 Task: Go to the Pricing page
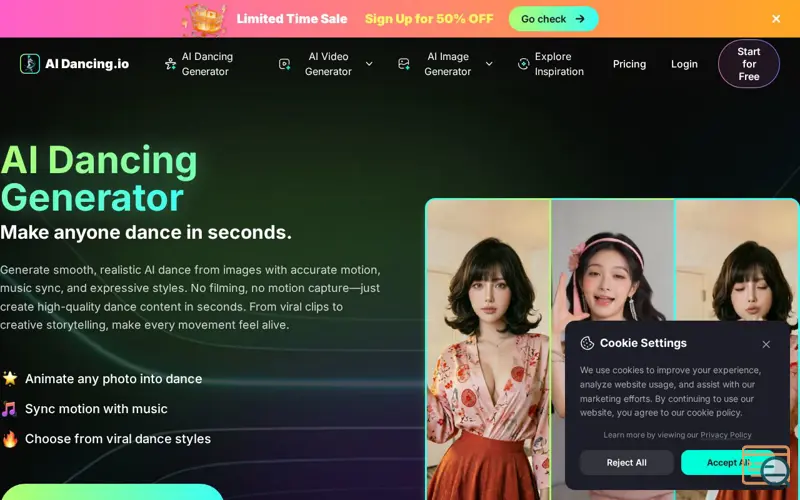tap(629, 64)
